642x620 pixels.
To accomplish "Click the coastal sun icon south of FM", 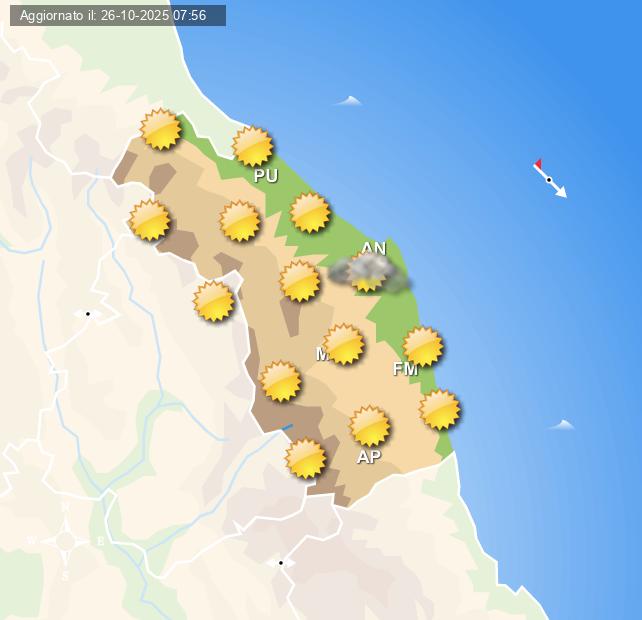I will pyautogui.click(x=440, y=409).
